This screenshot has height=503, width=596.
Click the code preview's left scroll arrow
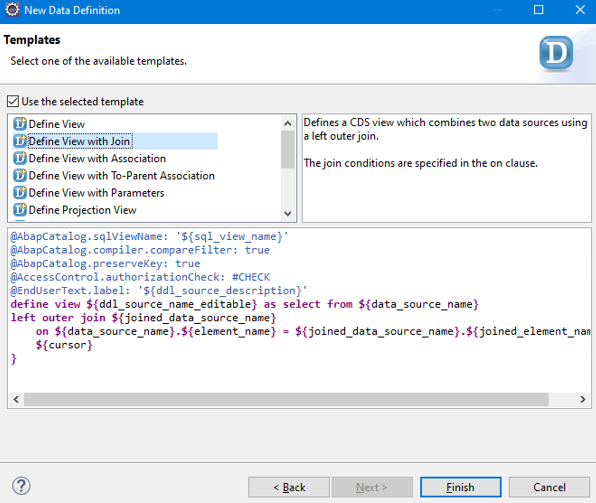(16, 399)
